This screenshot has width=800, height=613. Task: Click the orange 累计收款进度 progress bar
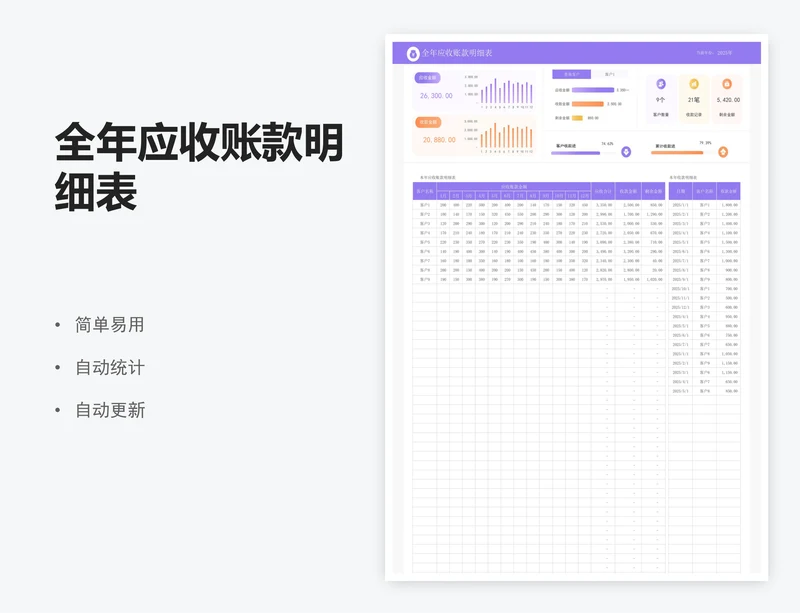point(677,152)
